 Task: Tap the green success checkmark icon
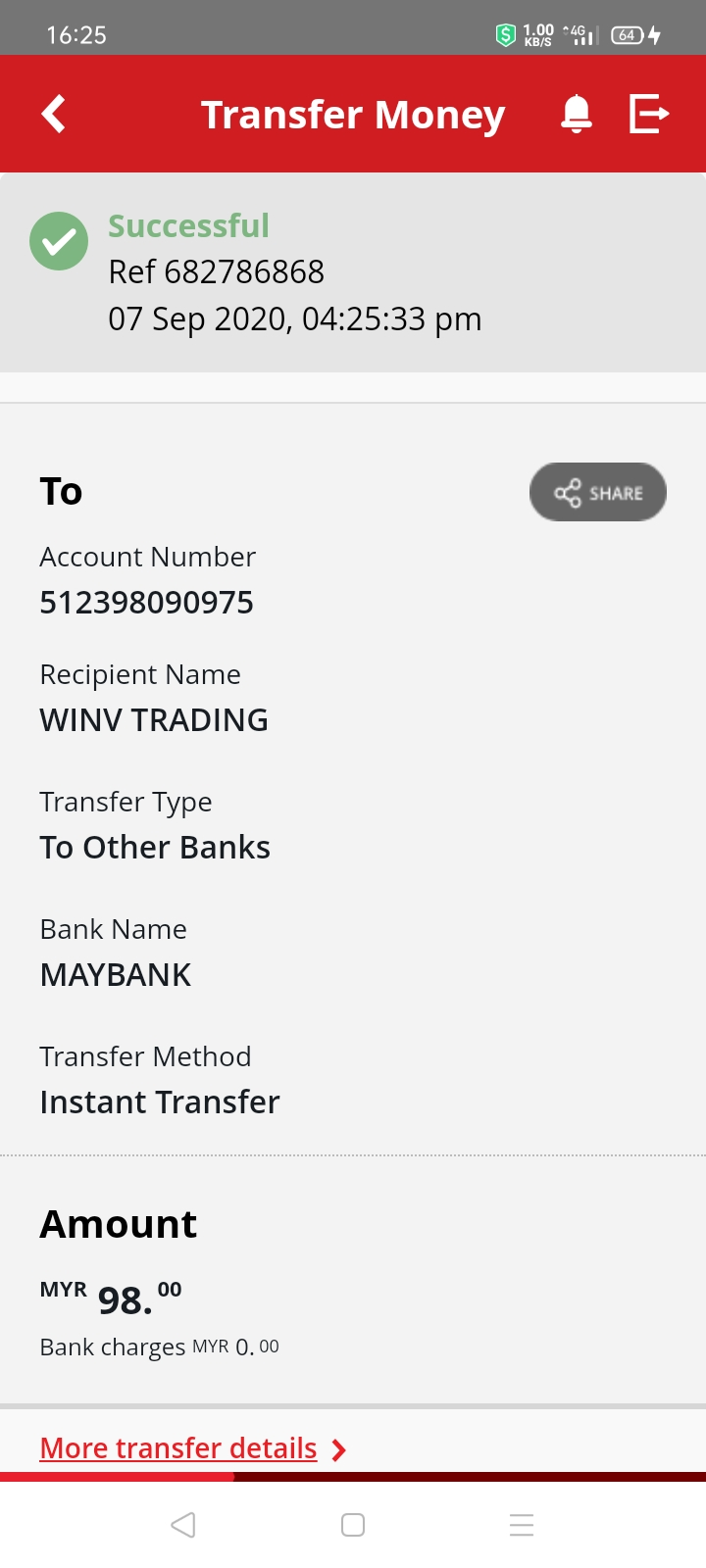[x=59, y=241]
